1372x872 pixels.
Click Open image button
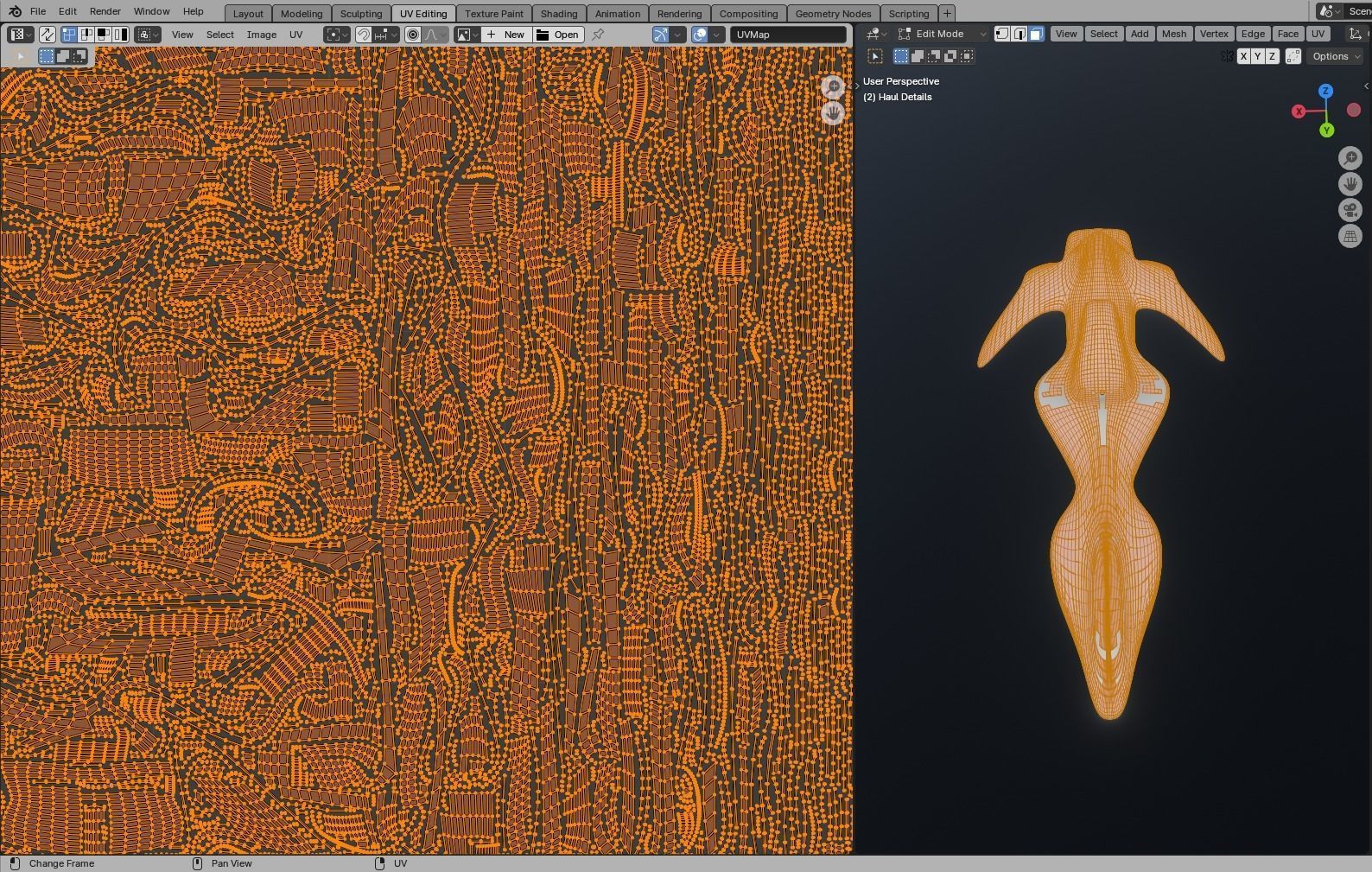557,35
